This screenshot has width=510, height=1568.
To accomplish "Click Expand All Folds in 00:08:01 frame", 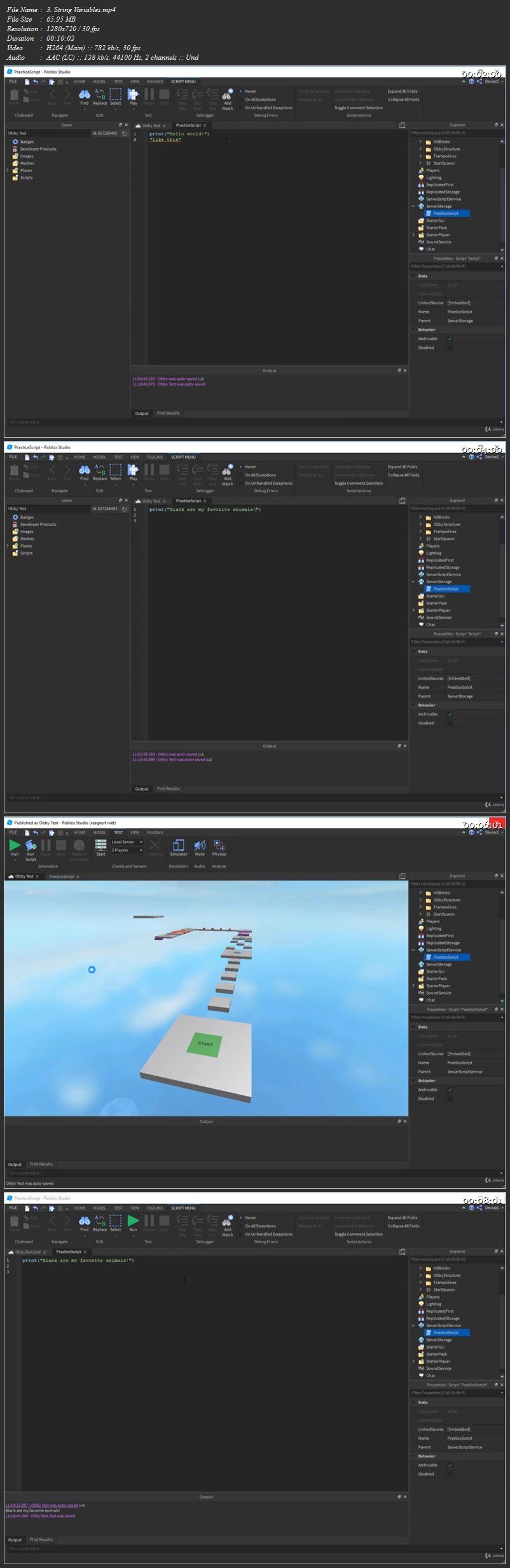I will click(403, 1218).
